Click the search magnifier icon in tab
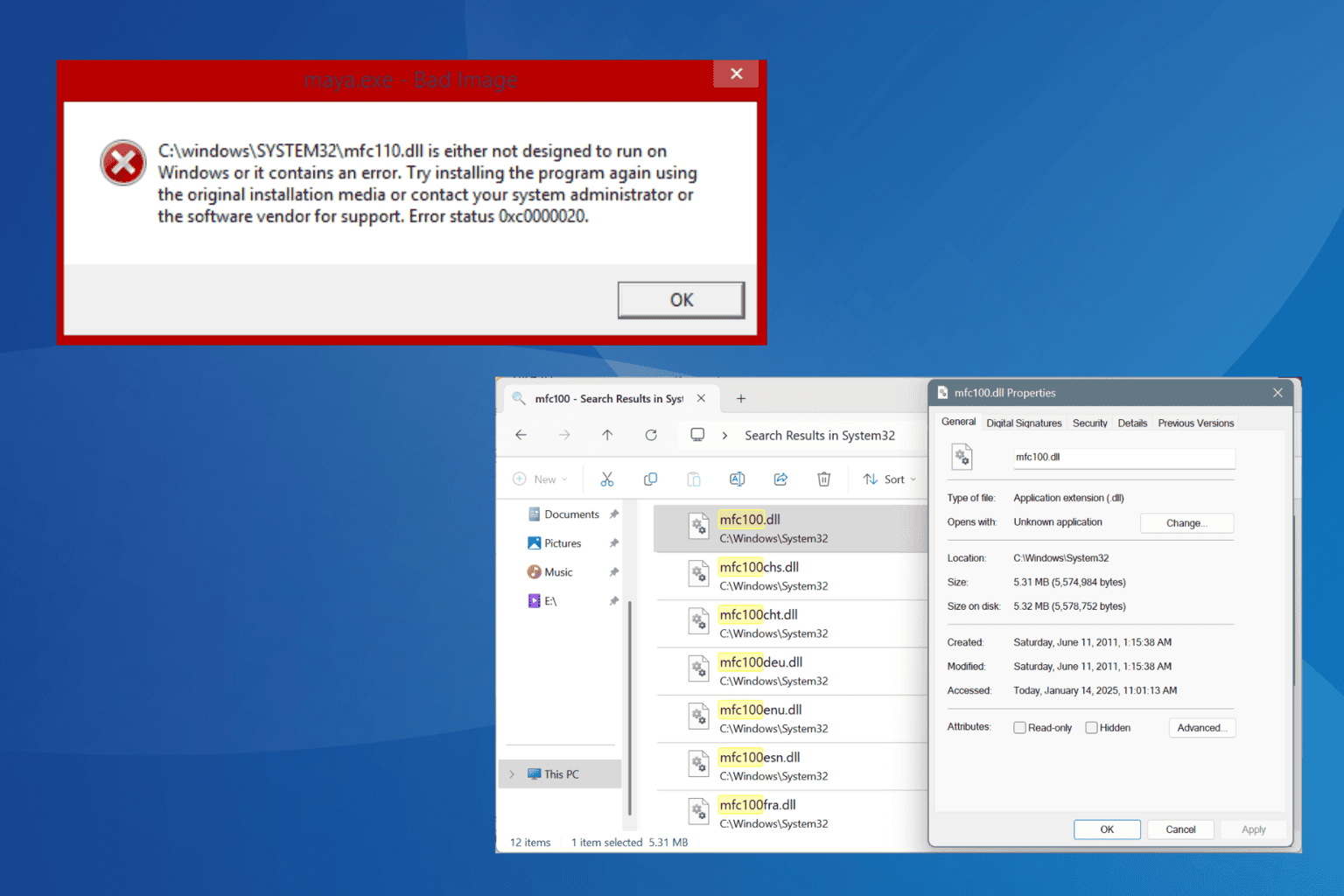Viewport: 1344px width, 896px height. tap(519, 398)
